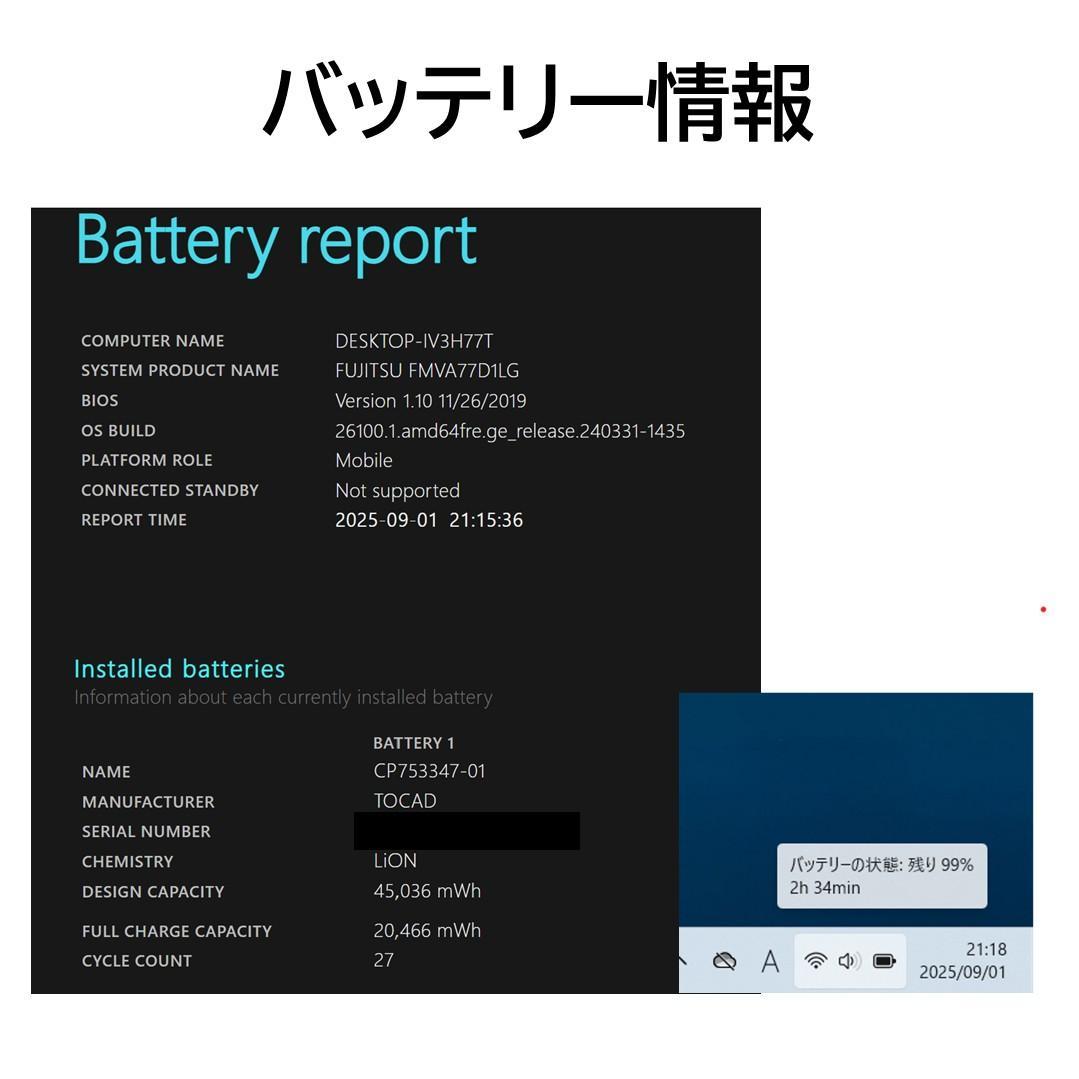Click the OneDrive offline cloud icon
This screenshot has width=1079, height=1079.
(722, 960)
